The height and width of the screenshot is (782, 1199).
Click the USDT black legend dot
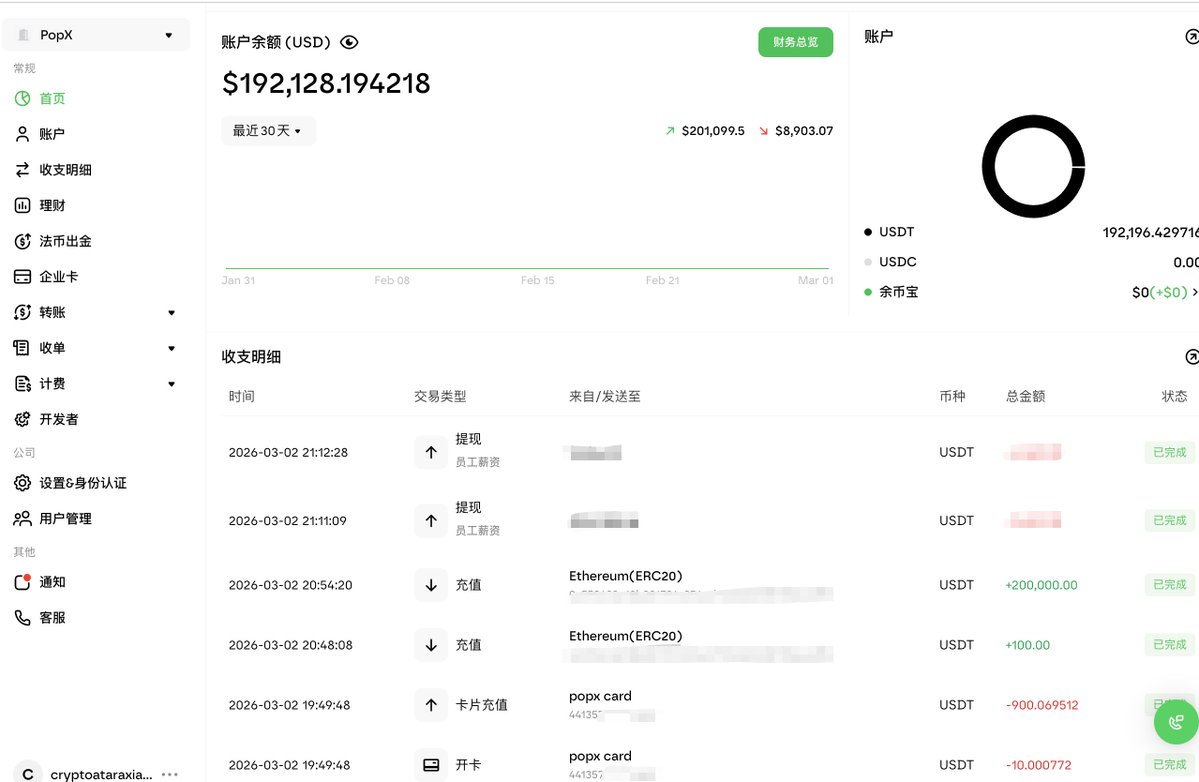click(868, 232)
